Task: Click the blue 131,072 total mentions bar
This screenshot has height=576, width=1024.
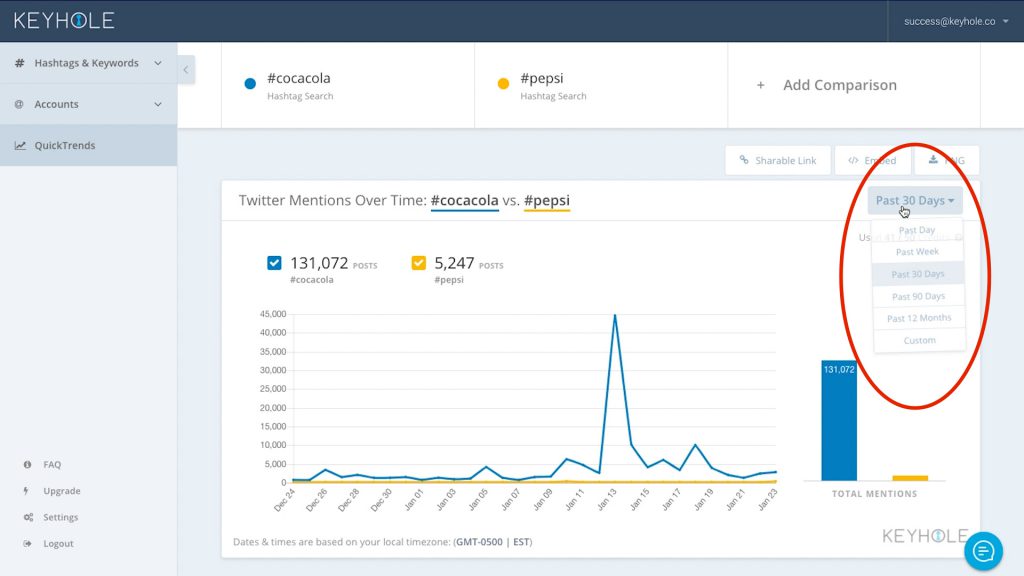Action: [839, 421]
